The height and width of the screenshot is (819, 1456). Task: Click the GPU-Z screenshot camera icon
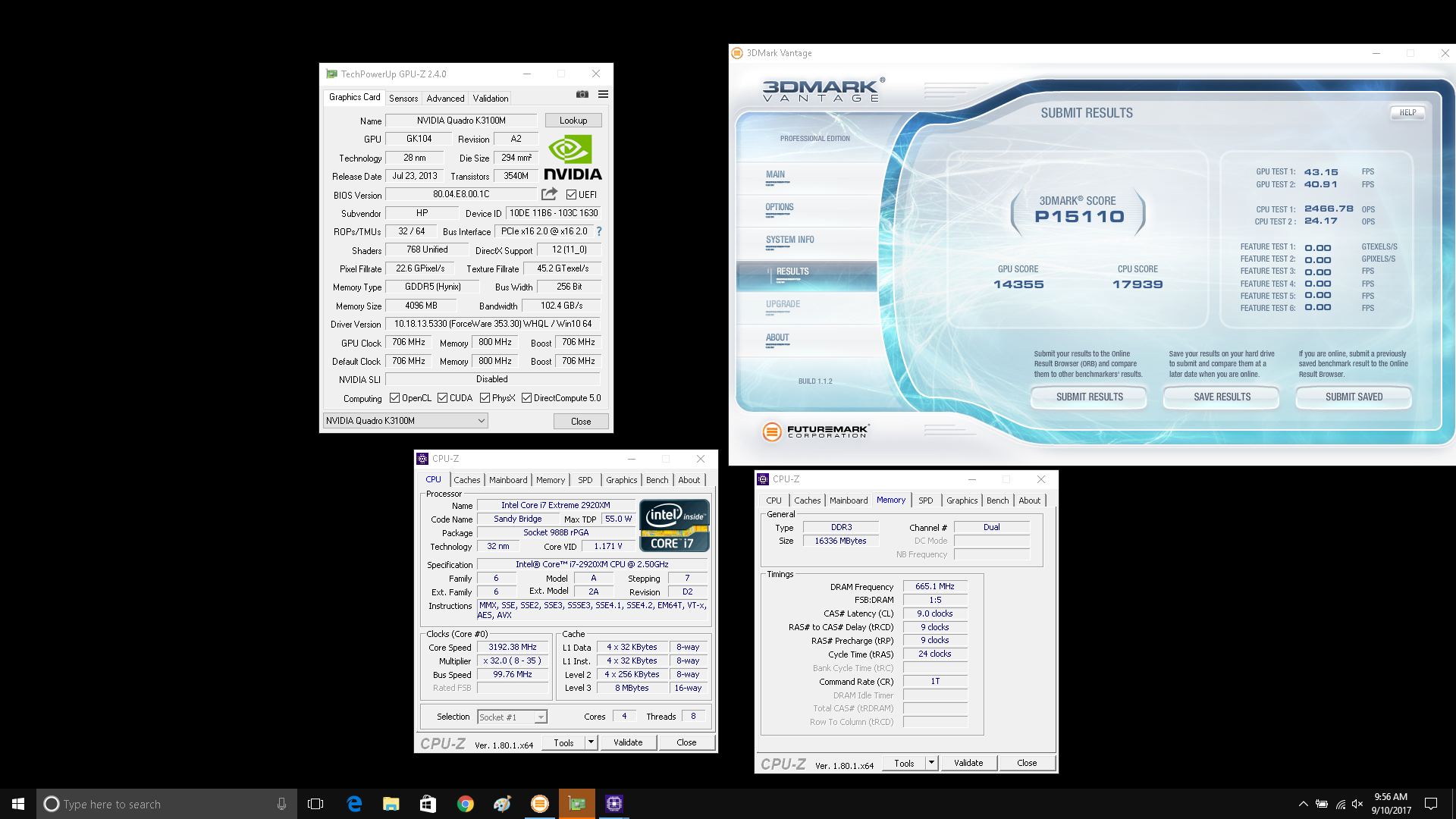coord(582,94)
